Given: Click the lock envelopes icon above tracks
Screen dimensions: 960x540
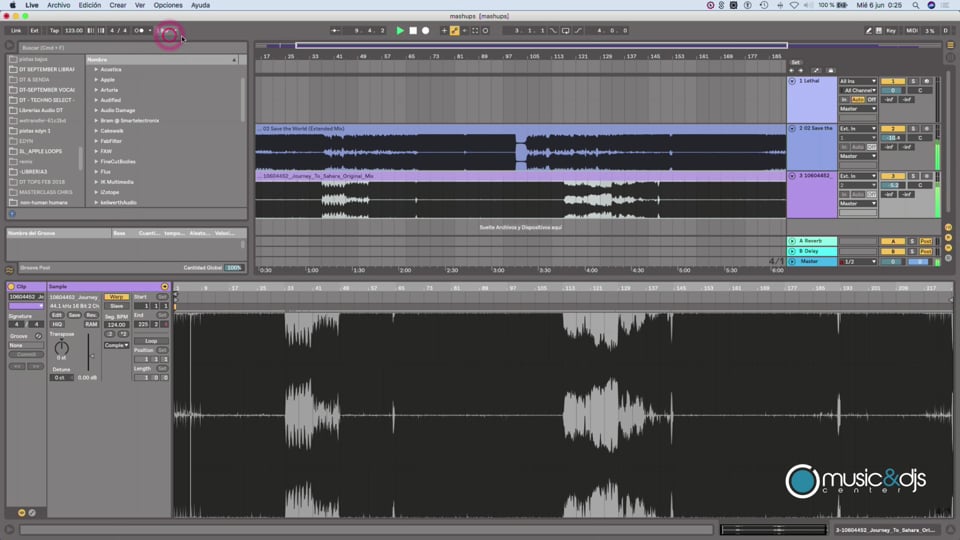Looking at the screenshot, I should click(831, 70).
